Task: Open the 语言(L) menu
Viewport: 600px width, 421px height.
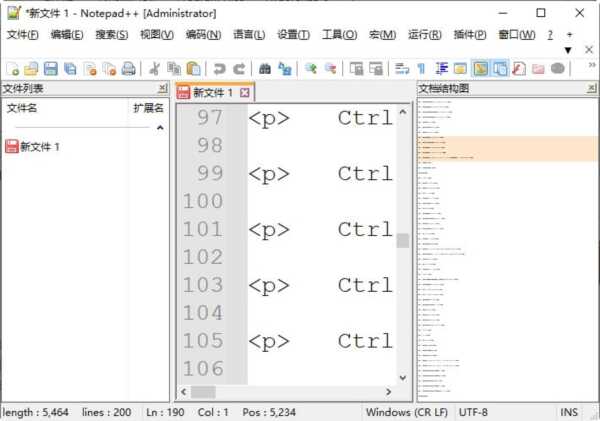Action: pyautogui.click(x=249, y=35)
